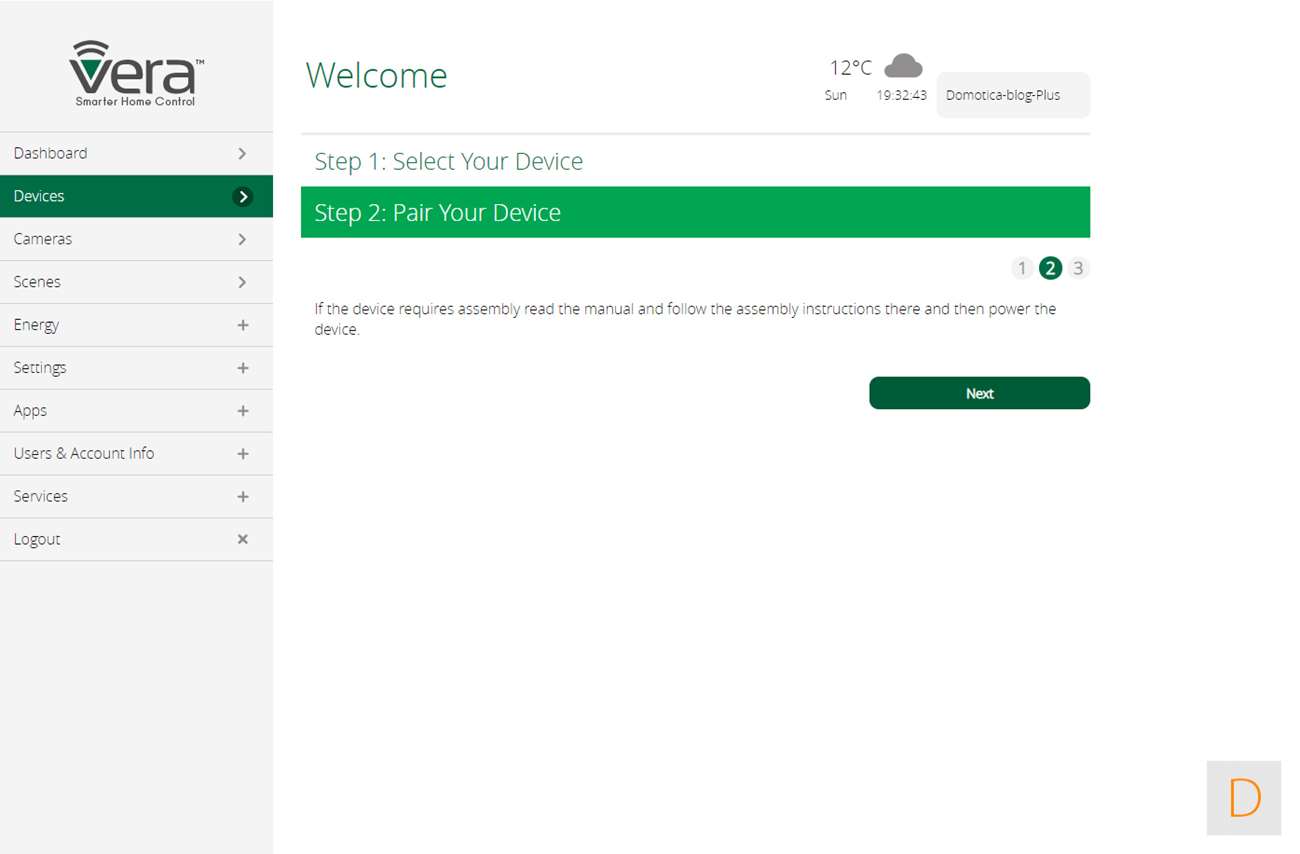The height and width of the screenshot is (854, 1300).
Task: Open the Dashboard menu item
Action: [51, 153]
